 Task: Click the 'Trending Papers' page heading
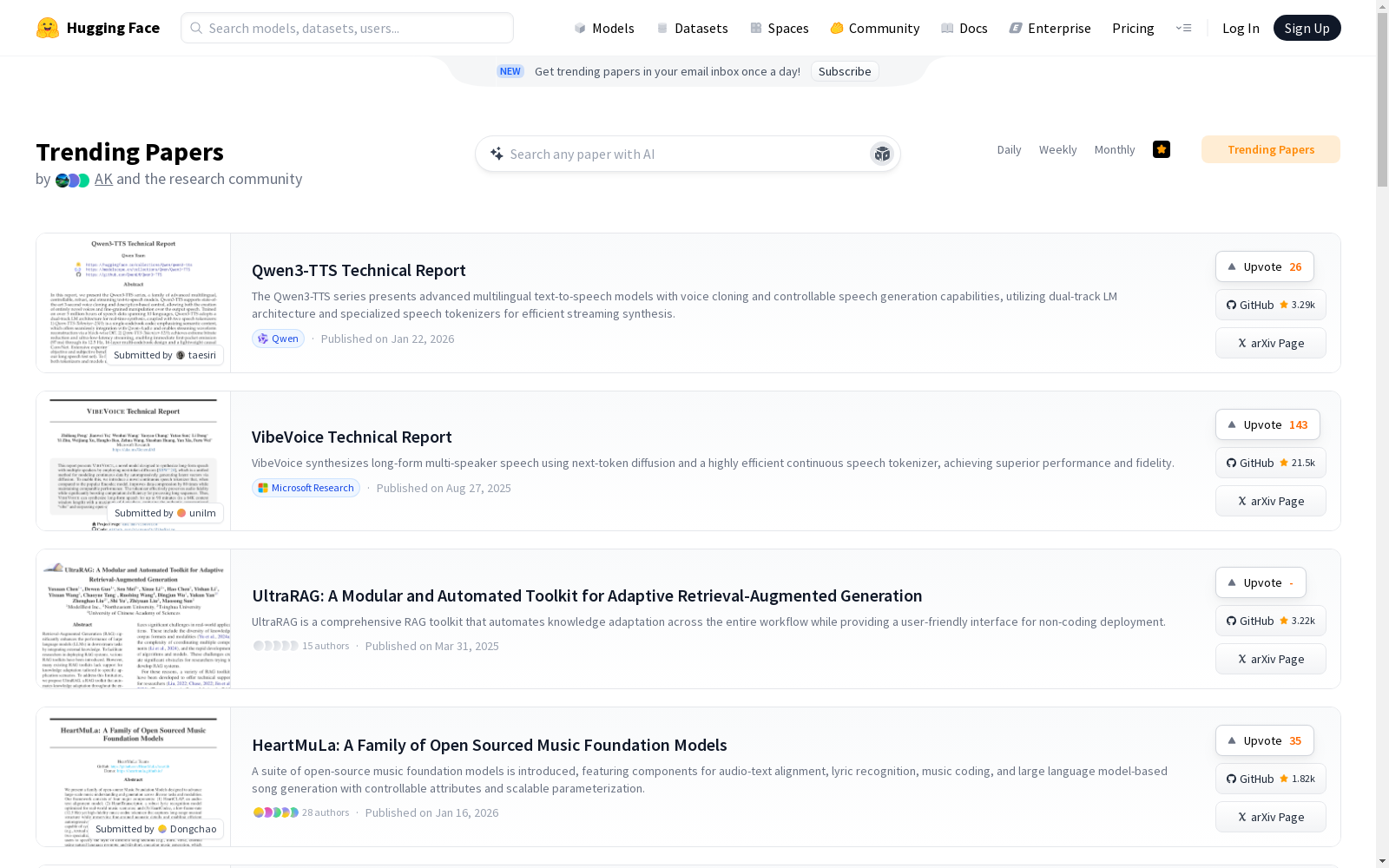[x=129, y=152]
